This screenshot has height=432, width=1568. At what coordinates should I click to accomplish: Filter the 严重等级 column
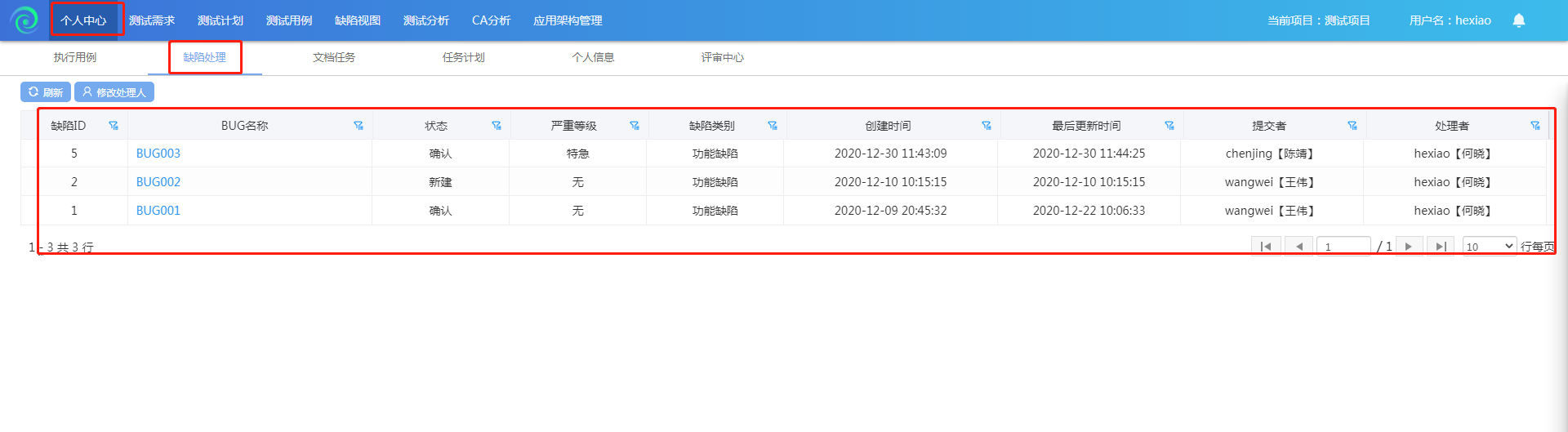pyautogui.click(x=635, y=126)
